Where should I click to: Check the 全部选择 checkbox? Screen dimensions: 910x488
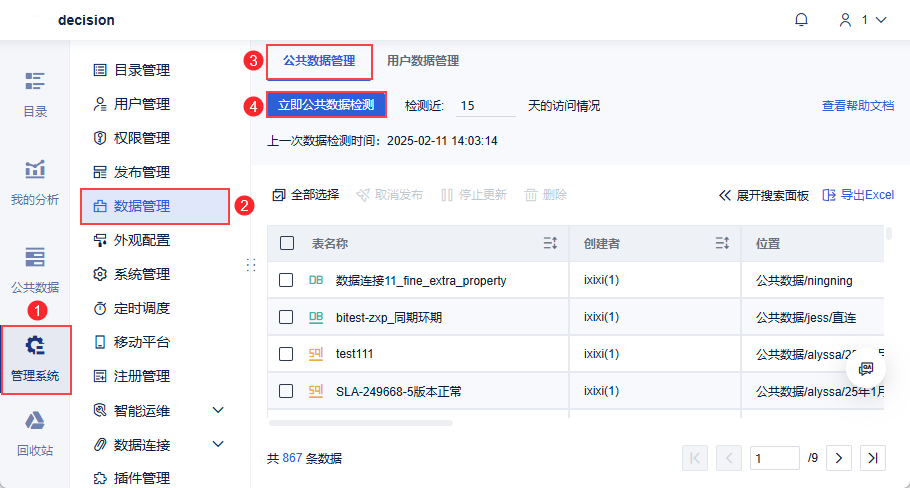tap(279, 195)
